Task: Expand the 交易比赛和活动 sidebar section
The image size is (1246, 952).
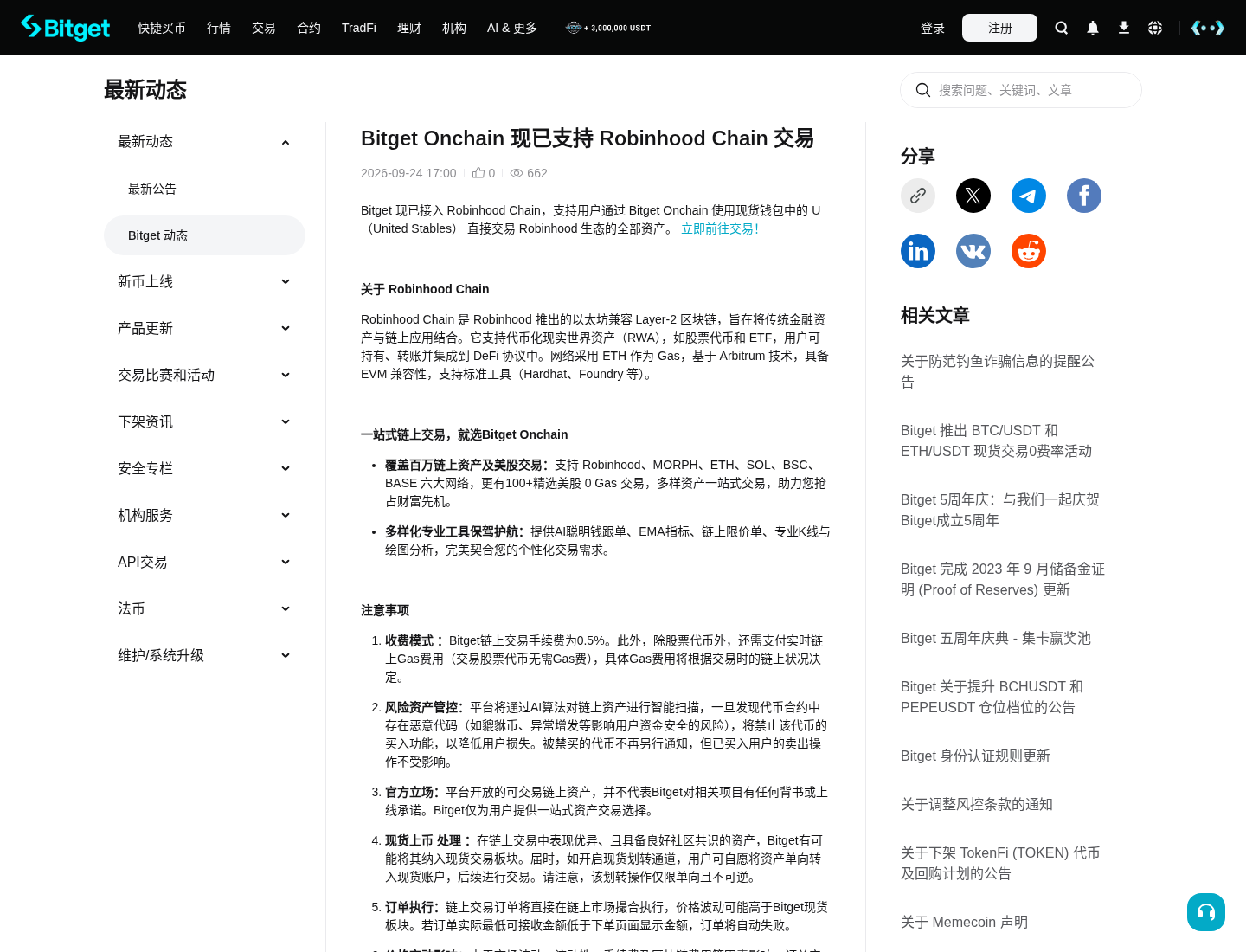Action: point(204,376)
